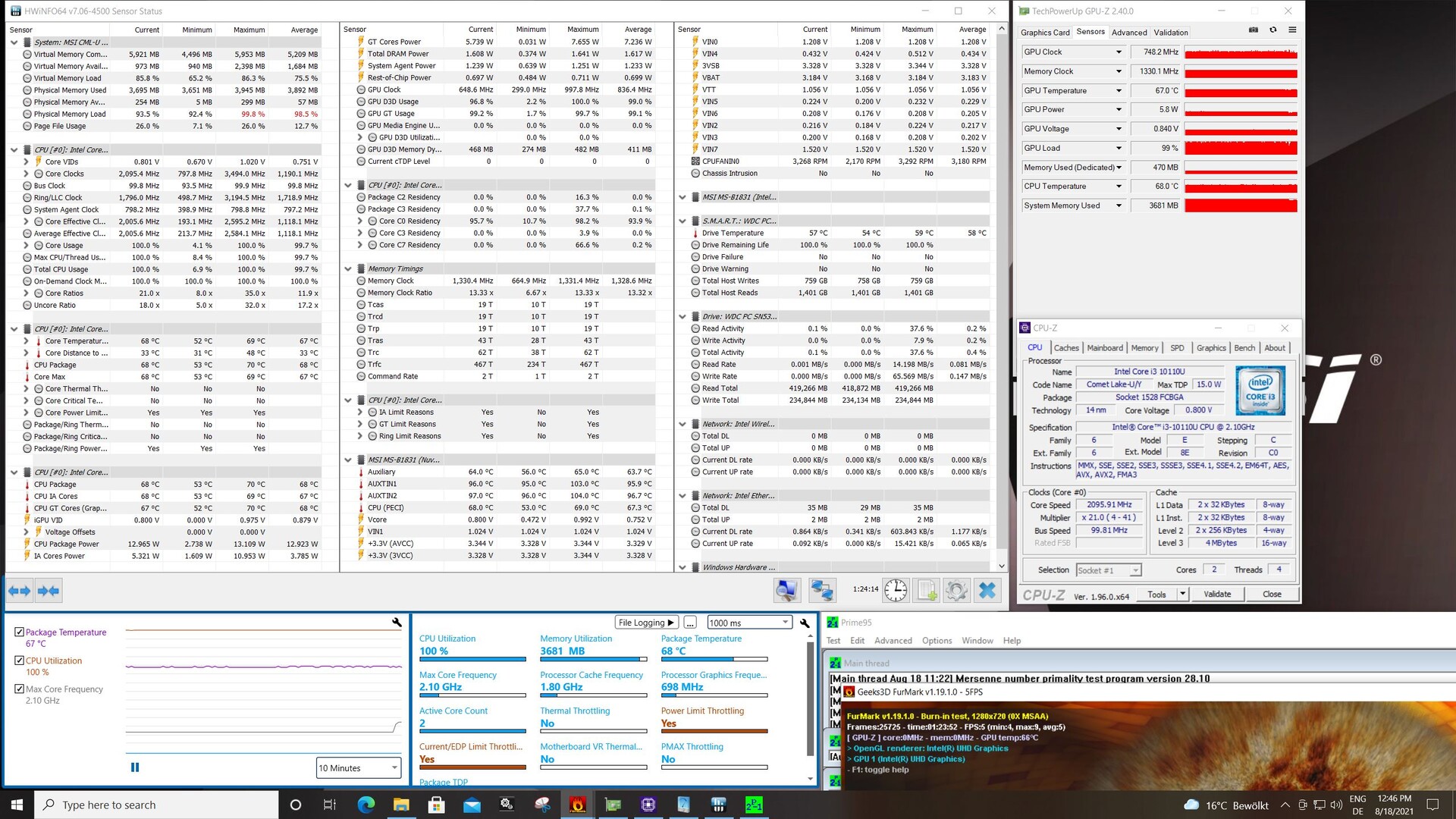
Task: Disable Max Core Frequency checkbox
Action: pyautogui.click(x=19, y=689)
